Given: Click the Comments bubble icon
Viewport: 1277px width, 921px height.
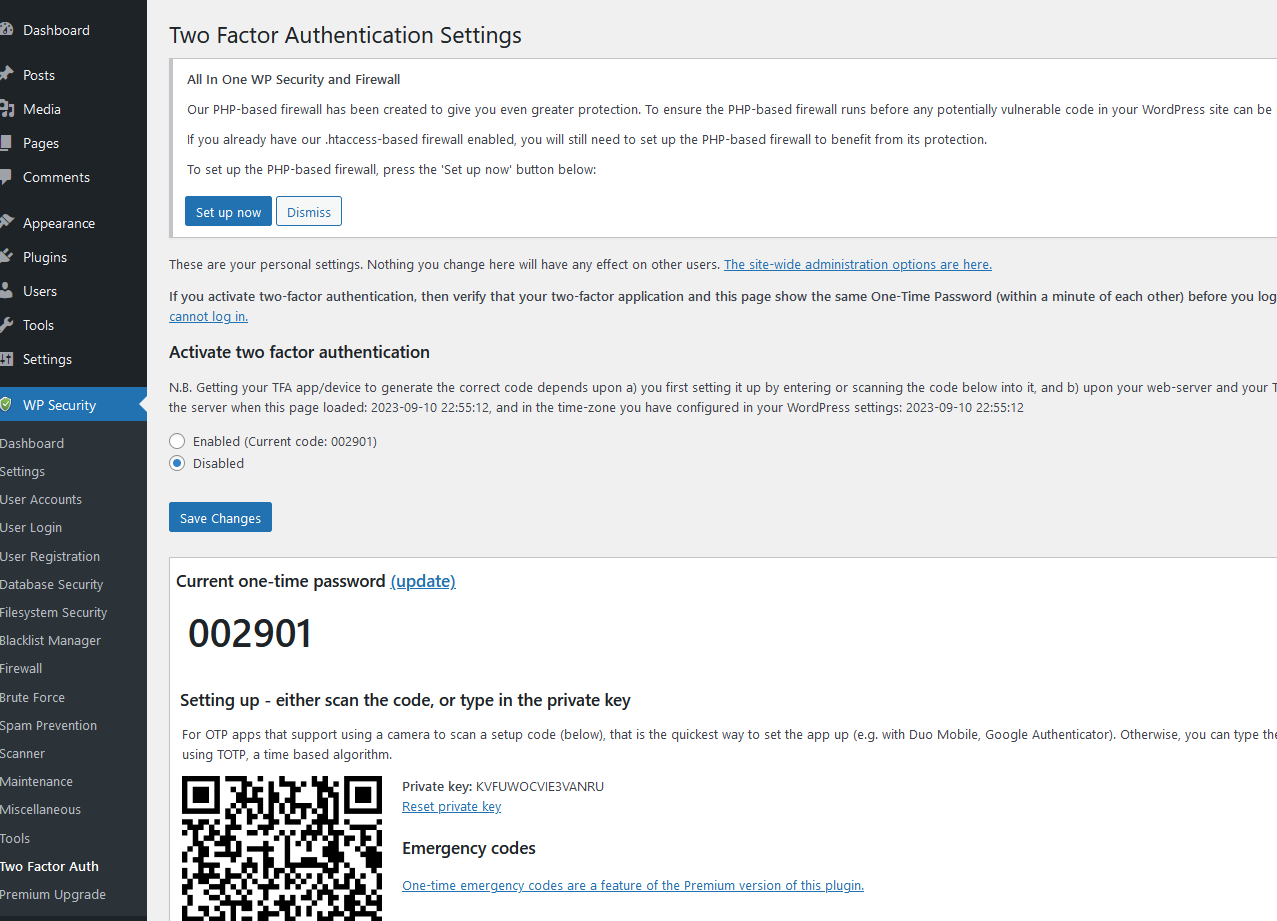Looking at the screenshot, I should (x=6, y=177).
